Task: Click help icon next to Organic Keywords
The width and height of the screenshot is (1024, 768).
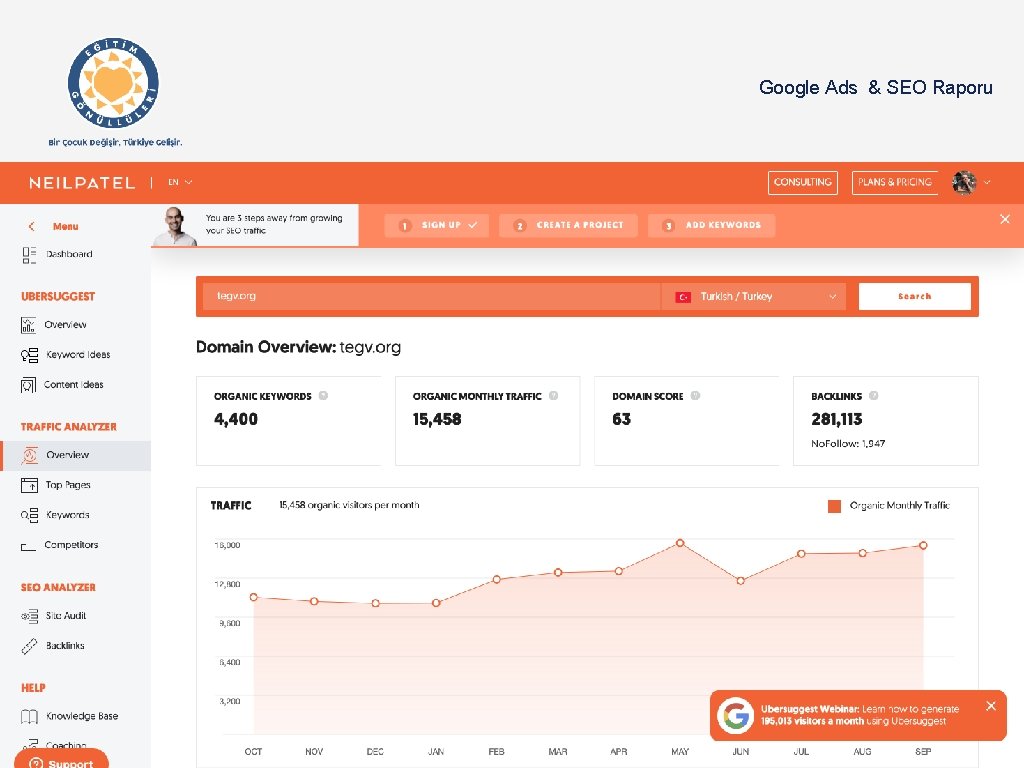Action: [323, 396]
